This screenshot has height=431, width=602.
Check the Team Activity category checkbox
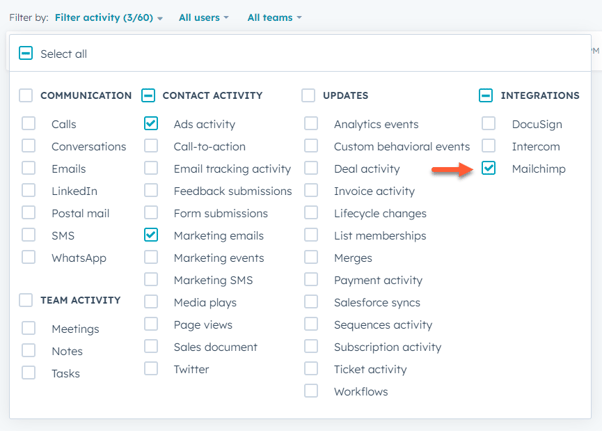pos(26,300)
